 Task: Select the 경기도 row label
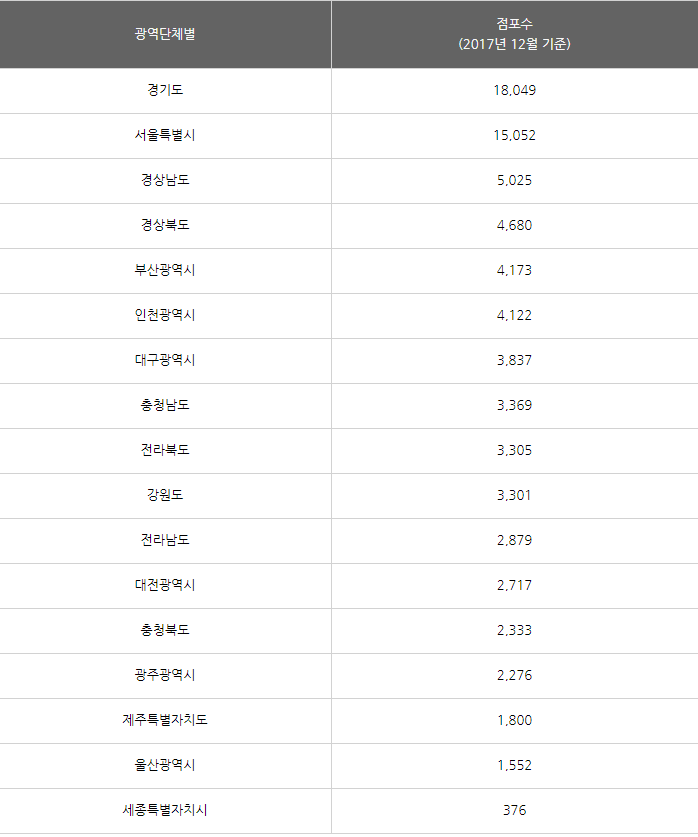tap(165, 90)
